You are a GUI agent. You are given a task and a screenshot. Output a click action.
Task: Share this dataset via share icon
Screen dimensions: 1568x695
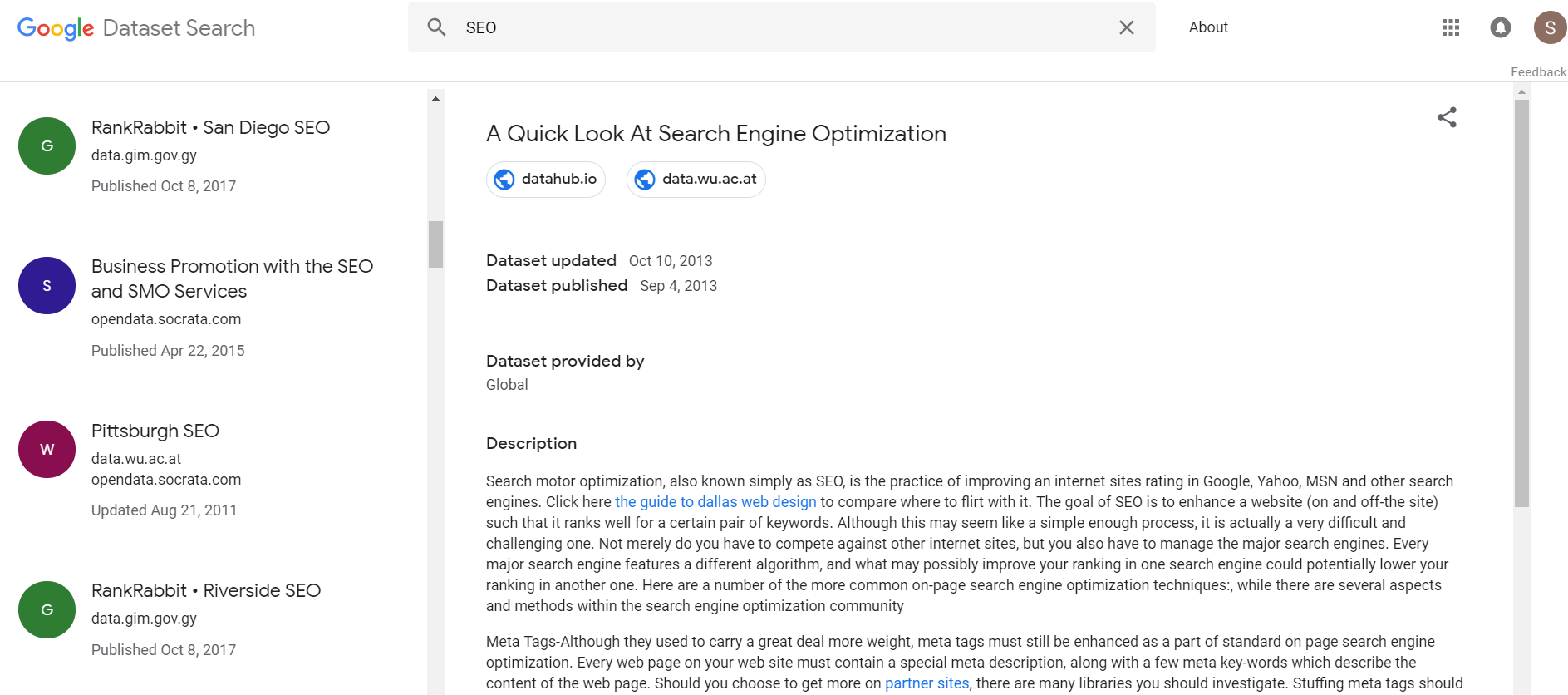[x=1447, y=117]
